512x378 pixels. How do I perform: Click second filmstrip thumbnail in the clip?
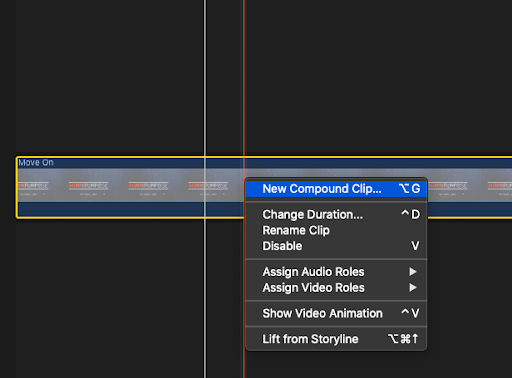pos(88,185)
